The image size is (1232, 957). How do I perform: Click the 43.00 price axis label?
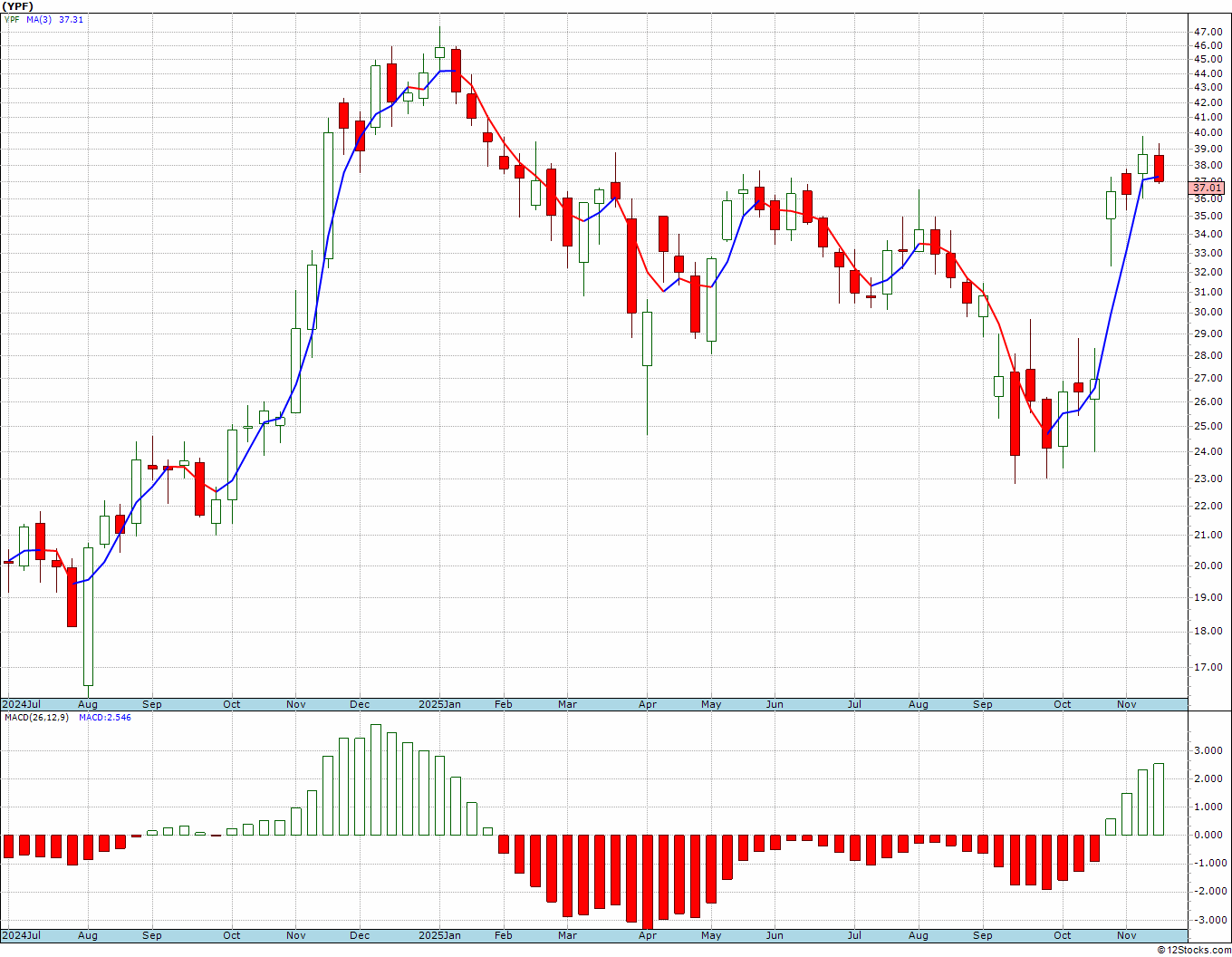click(1208, 87)
